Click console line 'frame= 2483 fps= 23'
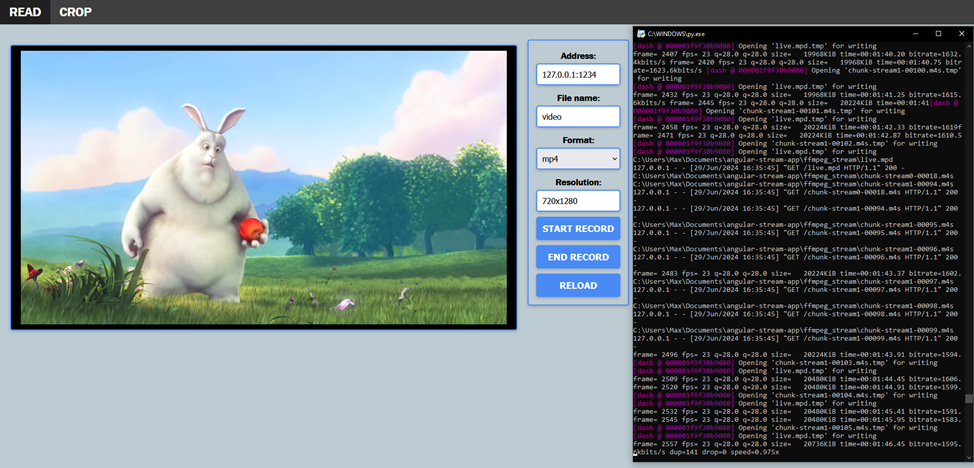 [798, 273]
